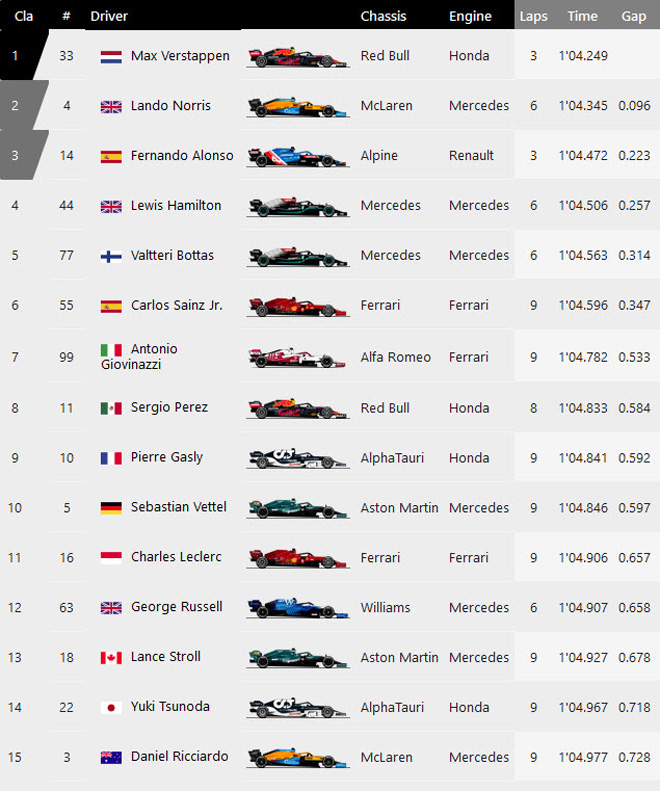The width and height of the screenshot is (660, 791).
Task: Click George Russell's Williams car image
Action: (297, 608)
